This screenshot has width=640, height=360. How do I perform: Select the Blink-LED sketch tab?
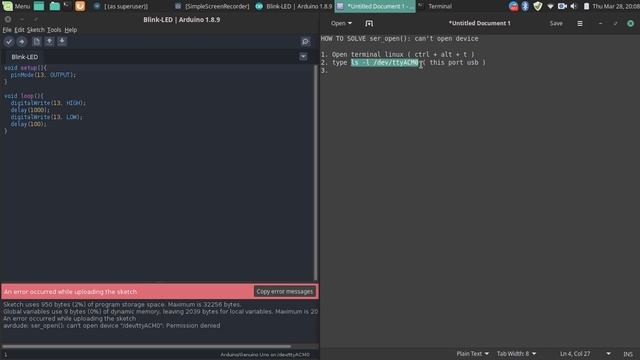(x=24, y=57)
